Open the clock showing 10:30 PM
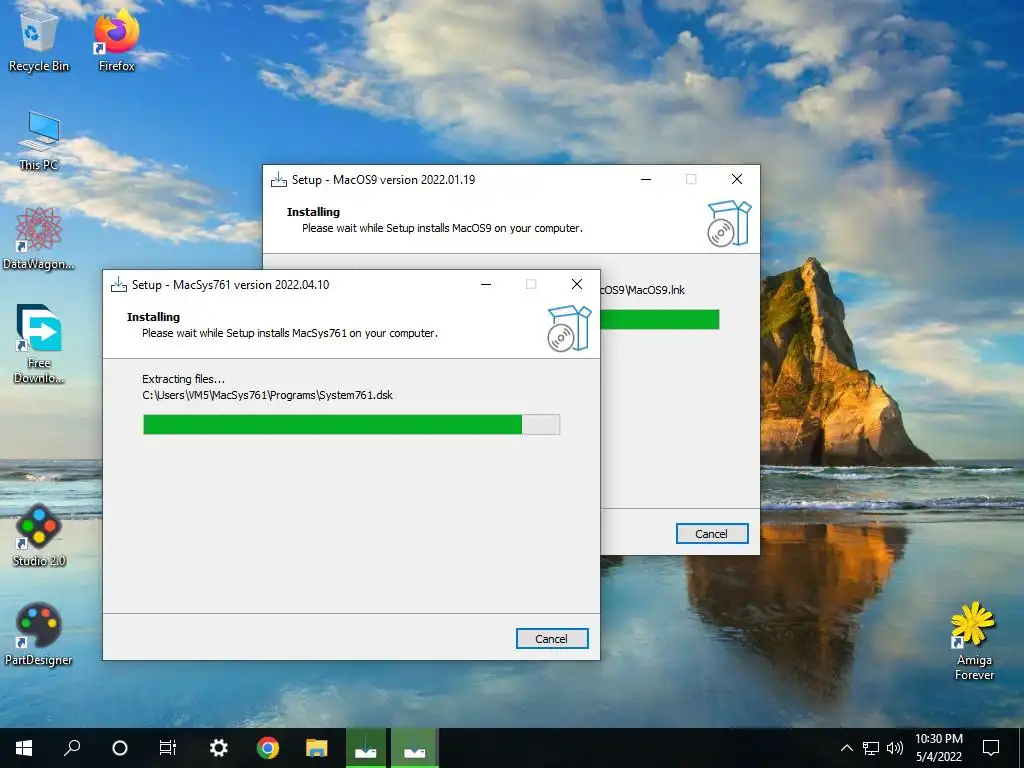 coord(939,748)
